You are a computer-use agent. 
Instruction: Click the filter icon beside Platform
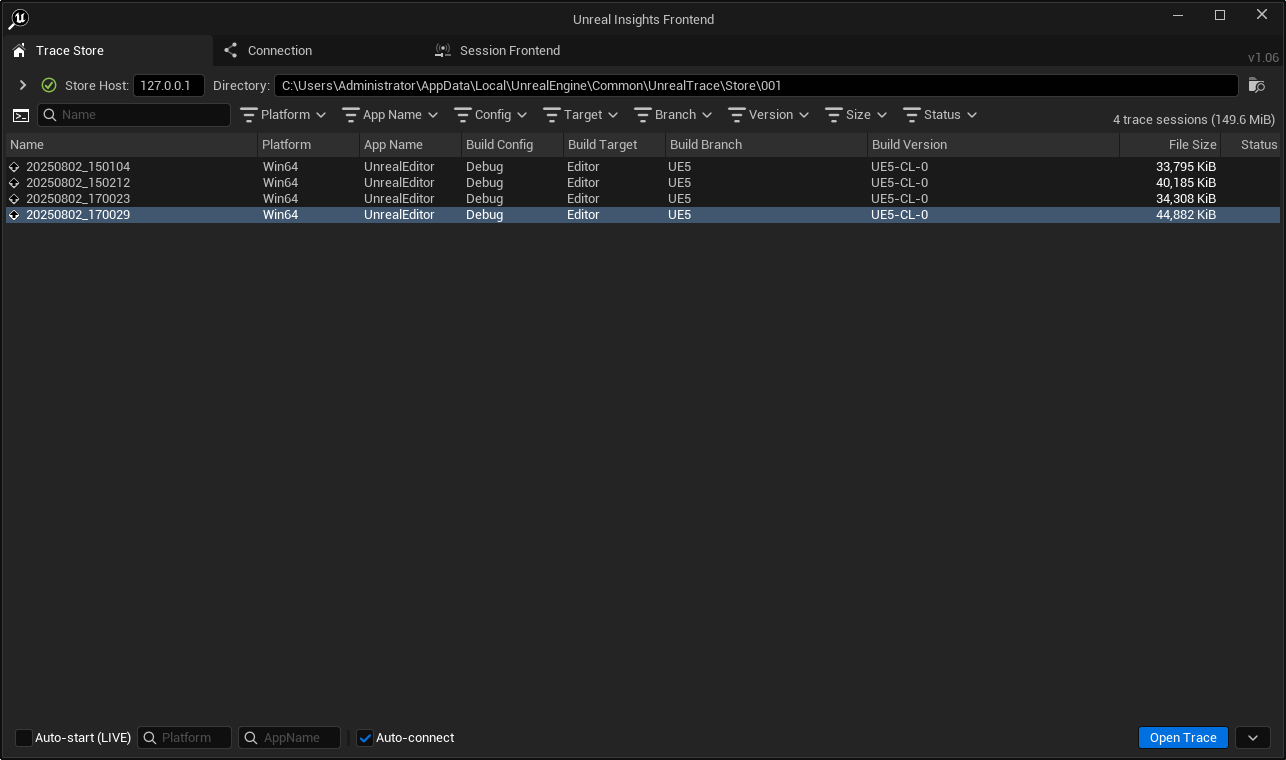coord(249,115)
